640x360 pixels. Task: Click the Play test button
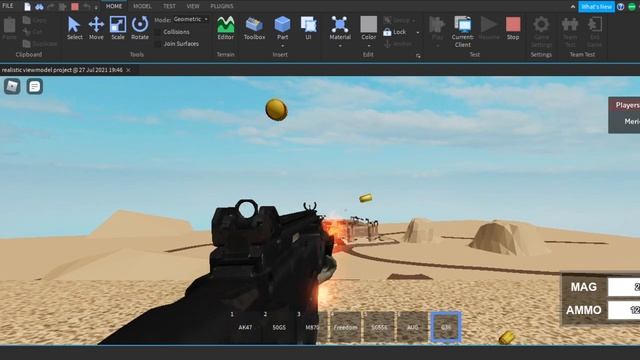click(437, 28)
